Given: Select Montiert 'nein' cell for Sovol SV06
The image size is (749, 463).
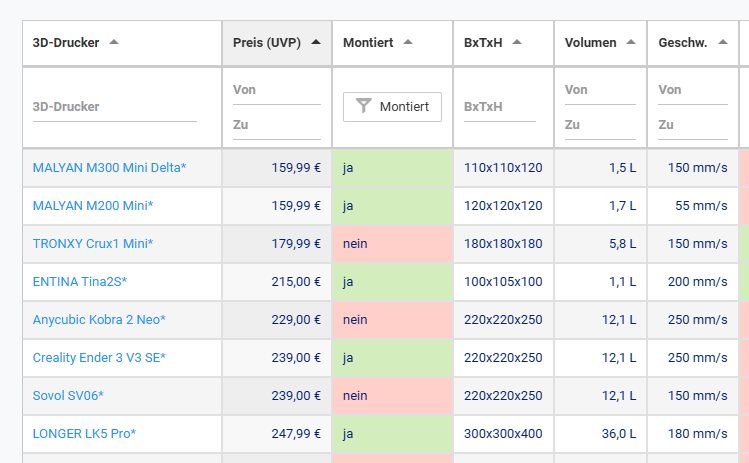Looking at the screenshot, I should [x=393, y=396].
